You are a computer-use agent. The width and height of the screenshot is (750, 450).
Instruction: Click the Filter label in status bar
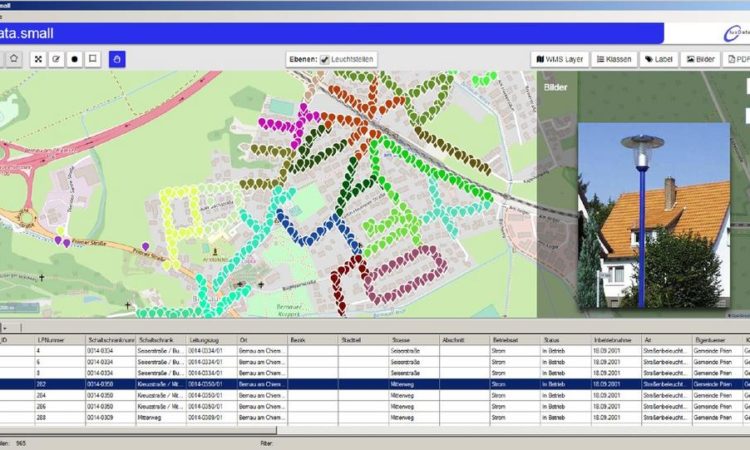(266, 443)
